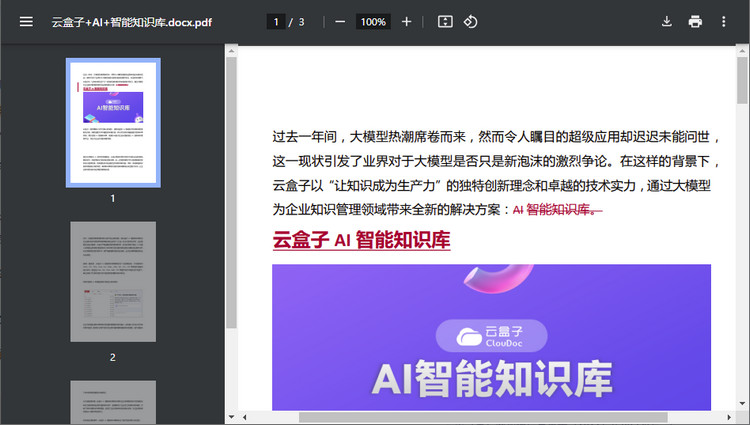
Task: Click the AI智能知识库 banner image
Action: tap(491, 338)
